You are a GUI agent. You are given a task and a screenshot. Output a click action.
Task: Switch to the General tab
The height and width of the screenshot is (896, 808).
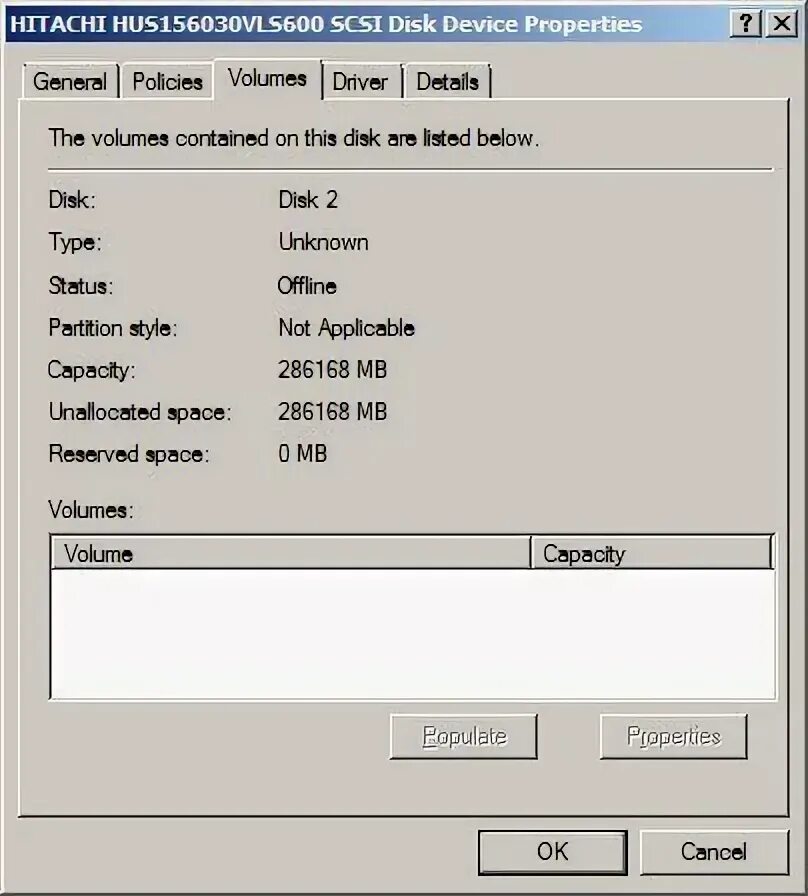(x=70, y=81)
